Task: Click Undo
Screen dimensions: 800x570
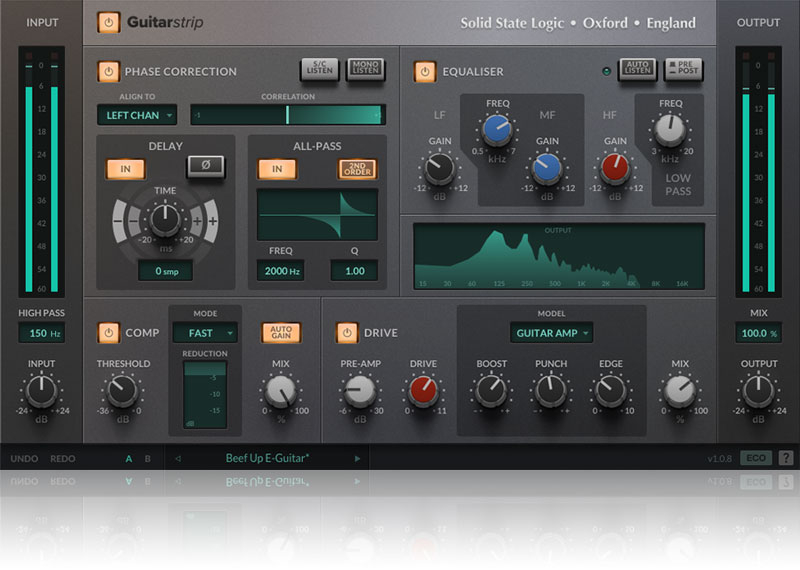Action: 24,459
